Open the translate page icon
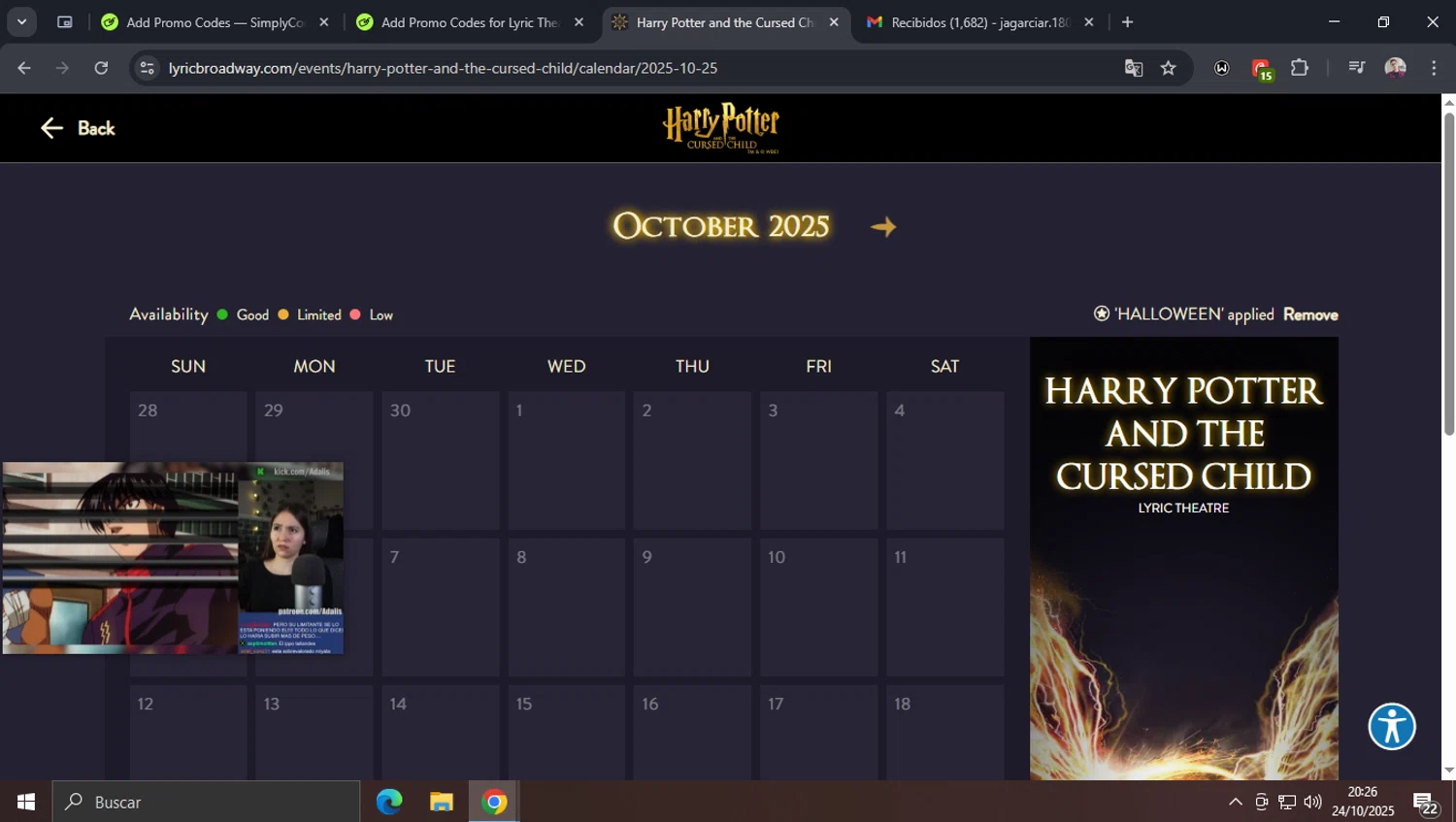 1133,68
